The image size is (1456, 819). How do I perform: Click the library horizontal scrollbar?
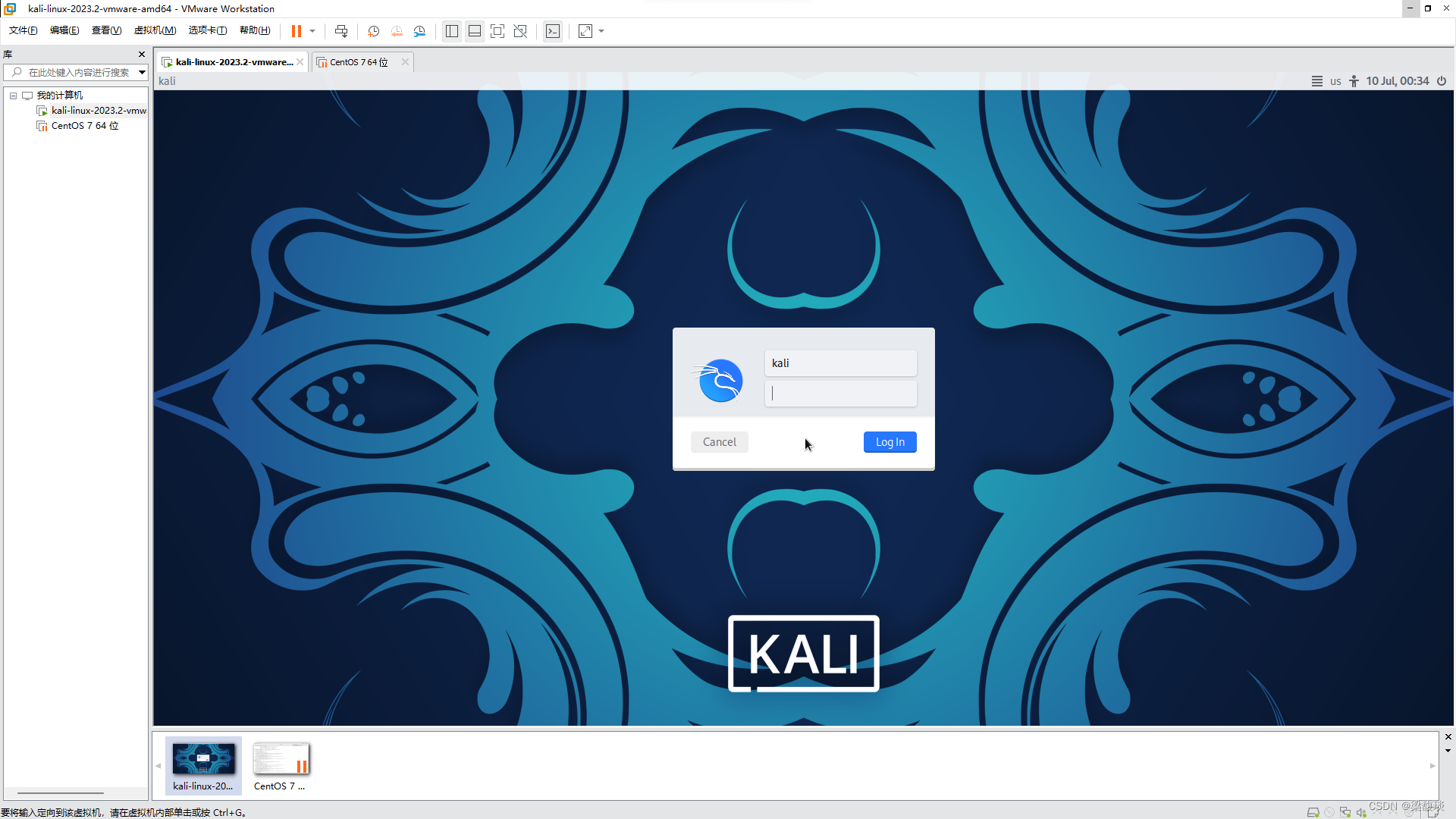[x=61, y=793]
